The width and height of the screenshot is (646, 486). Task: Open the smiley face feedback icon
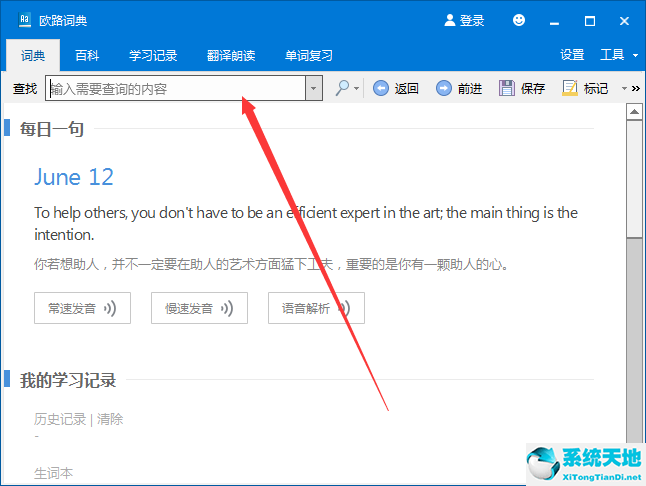(x=519, y=20)
